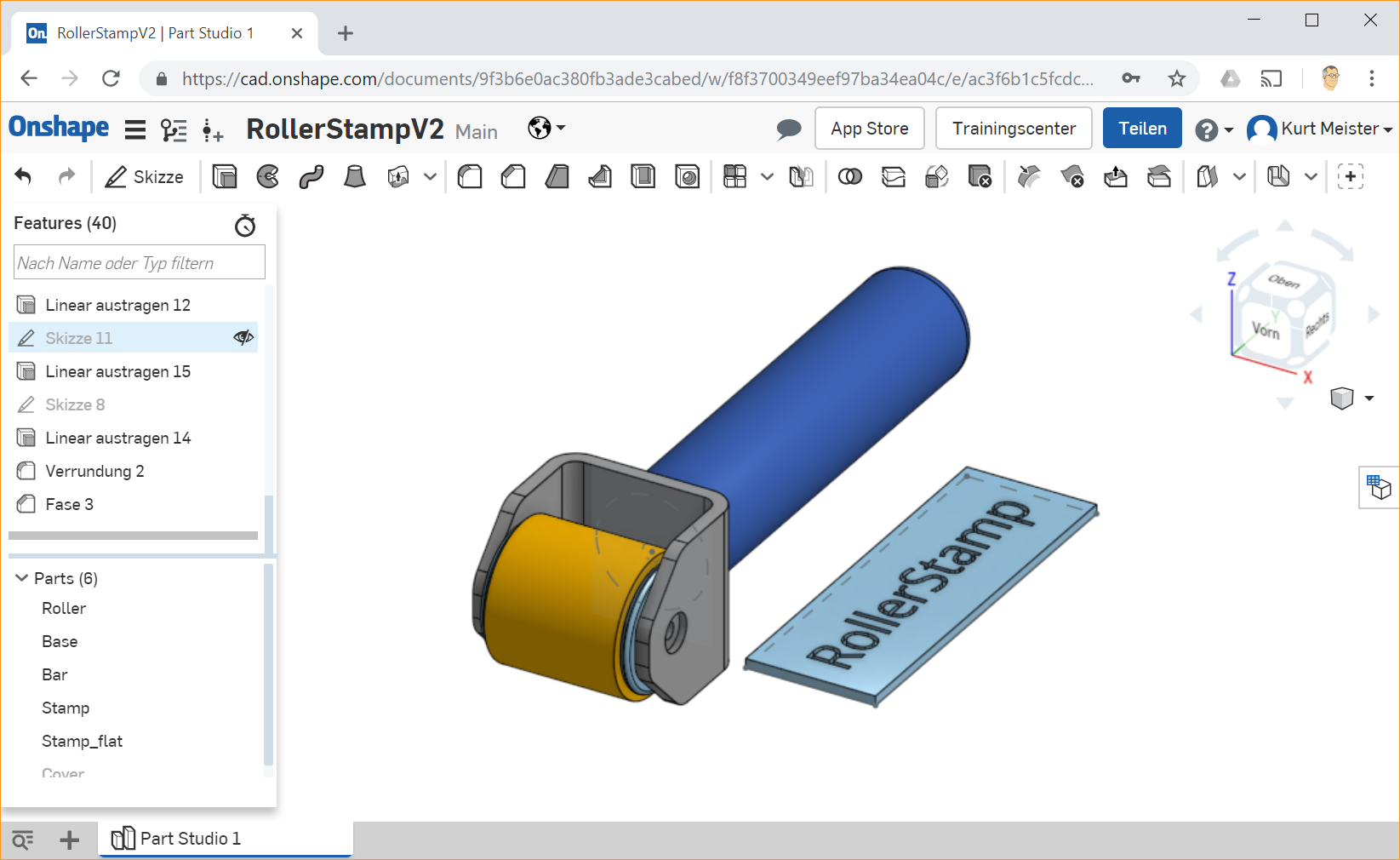Click the redo arrow in the toolbar
This screenshot has height=860, width=1400.
pyautogui.click(x=66, y=176)
